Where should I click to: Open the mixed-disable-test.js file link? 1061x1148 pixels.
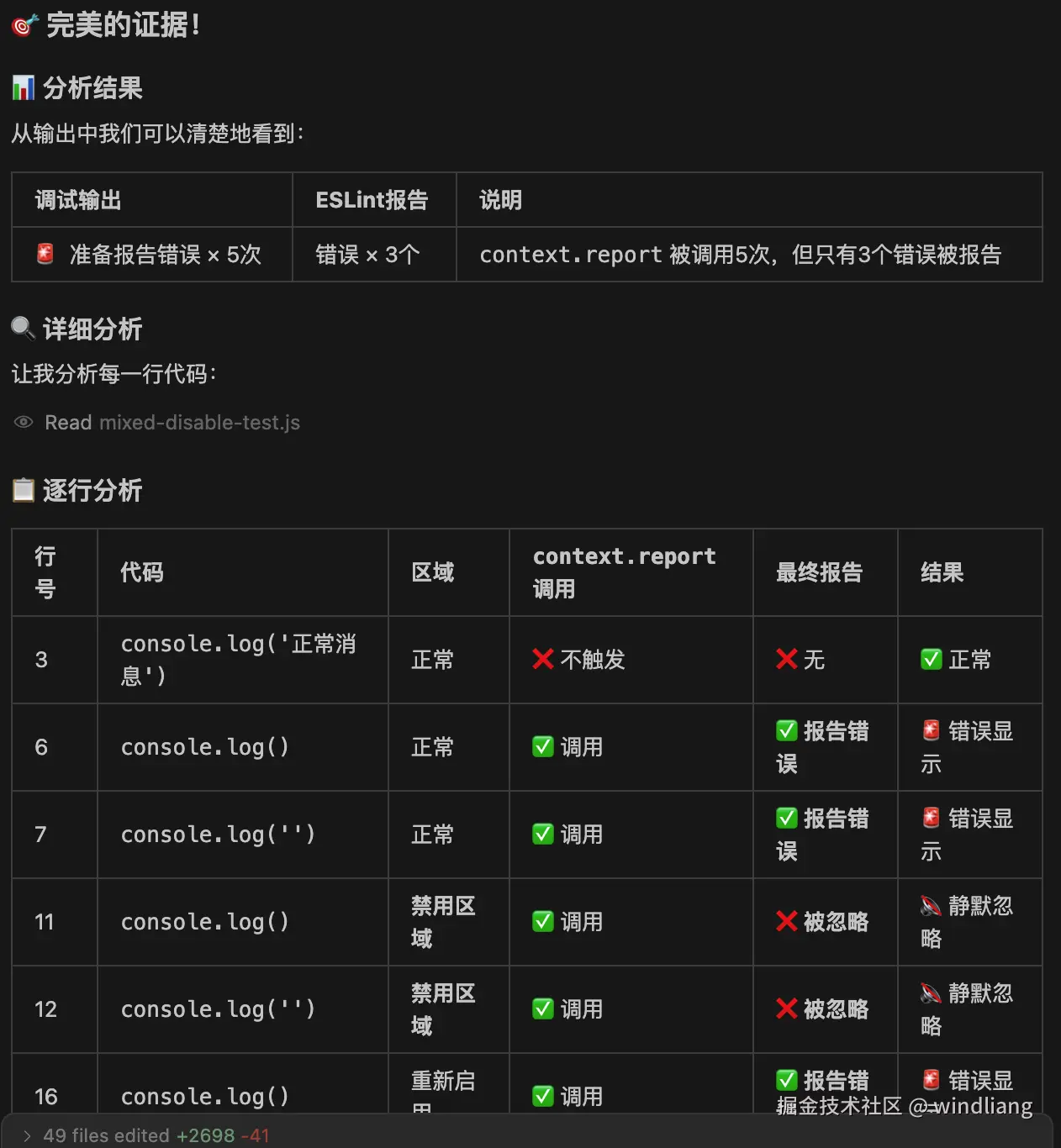199,423
